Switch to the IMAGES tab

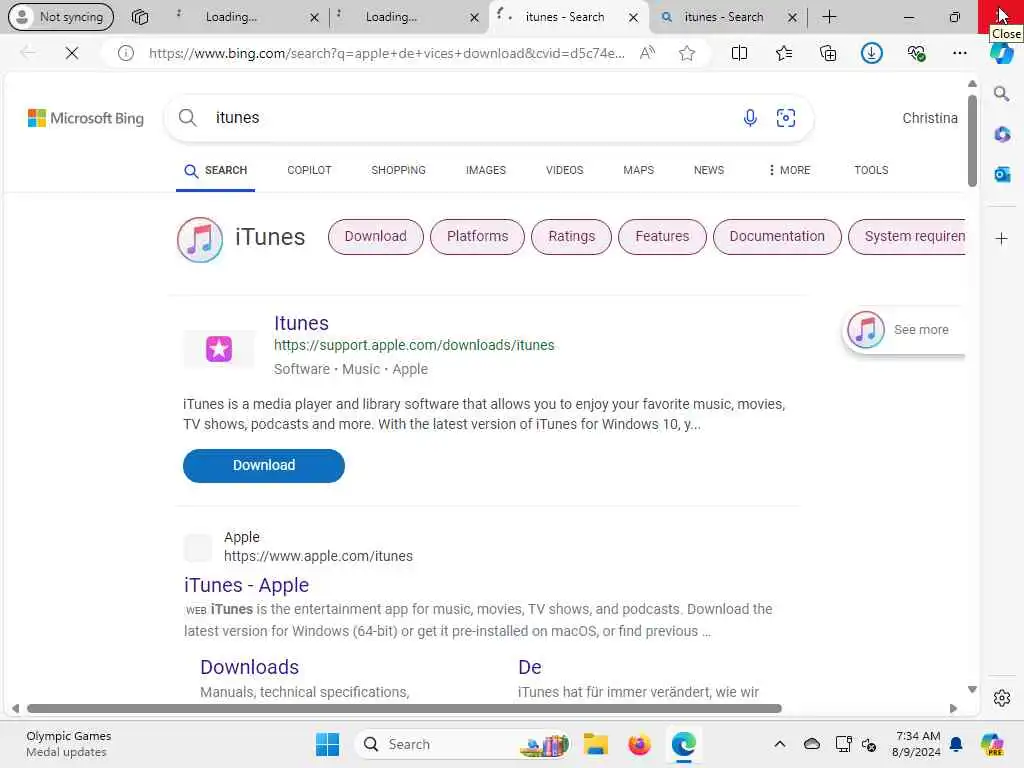tap(485, 170)
